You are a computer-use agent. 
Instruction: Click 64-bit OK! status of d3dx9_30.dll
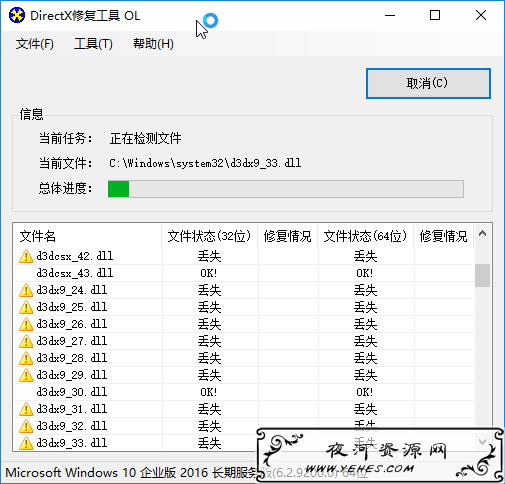click(365, 392)
